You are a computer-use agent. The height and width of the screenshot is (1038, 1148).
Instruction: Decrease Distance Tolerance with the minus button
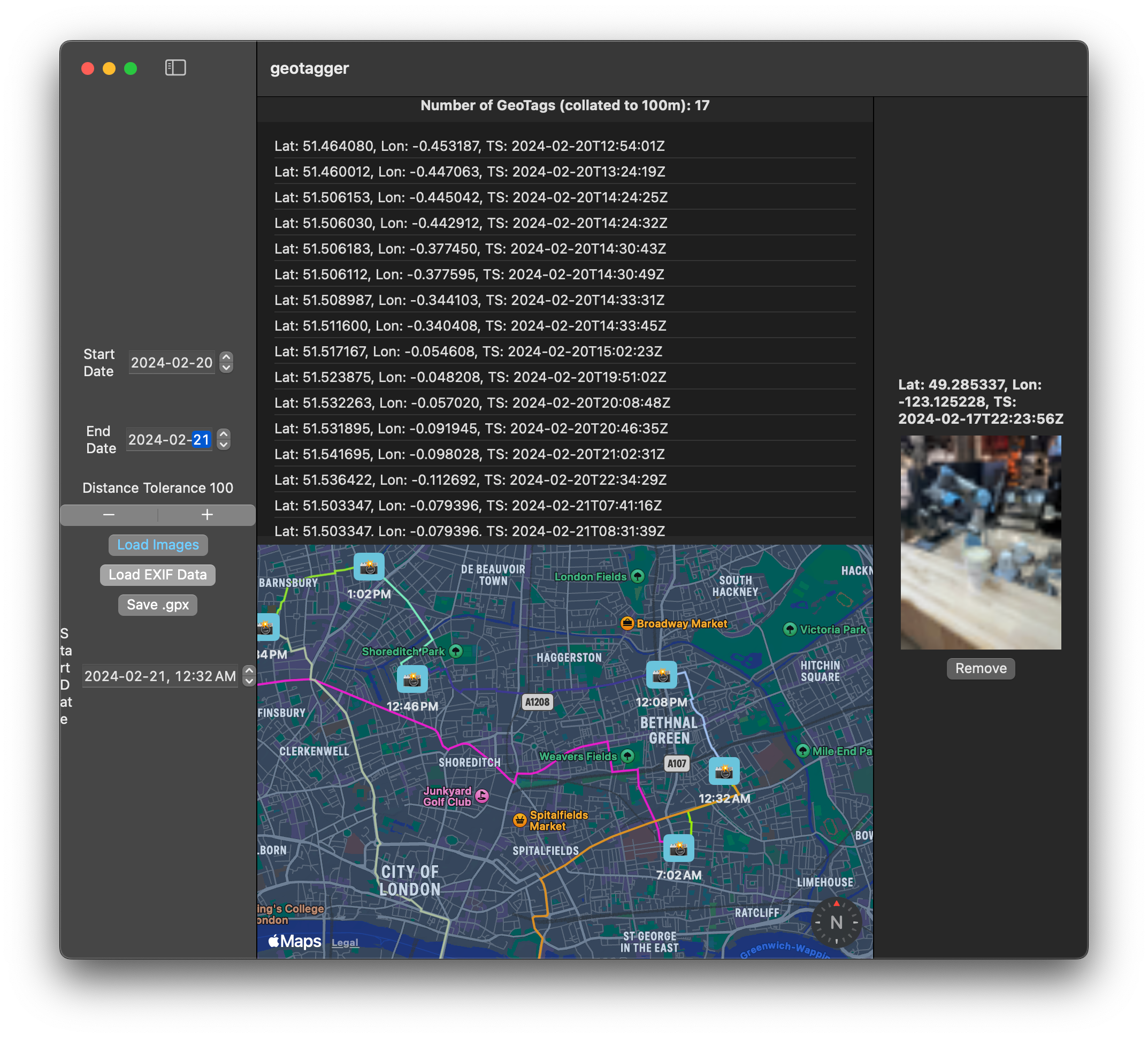coord(108,515)
